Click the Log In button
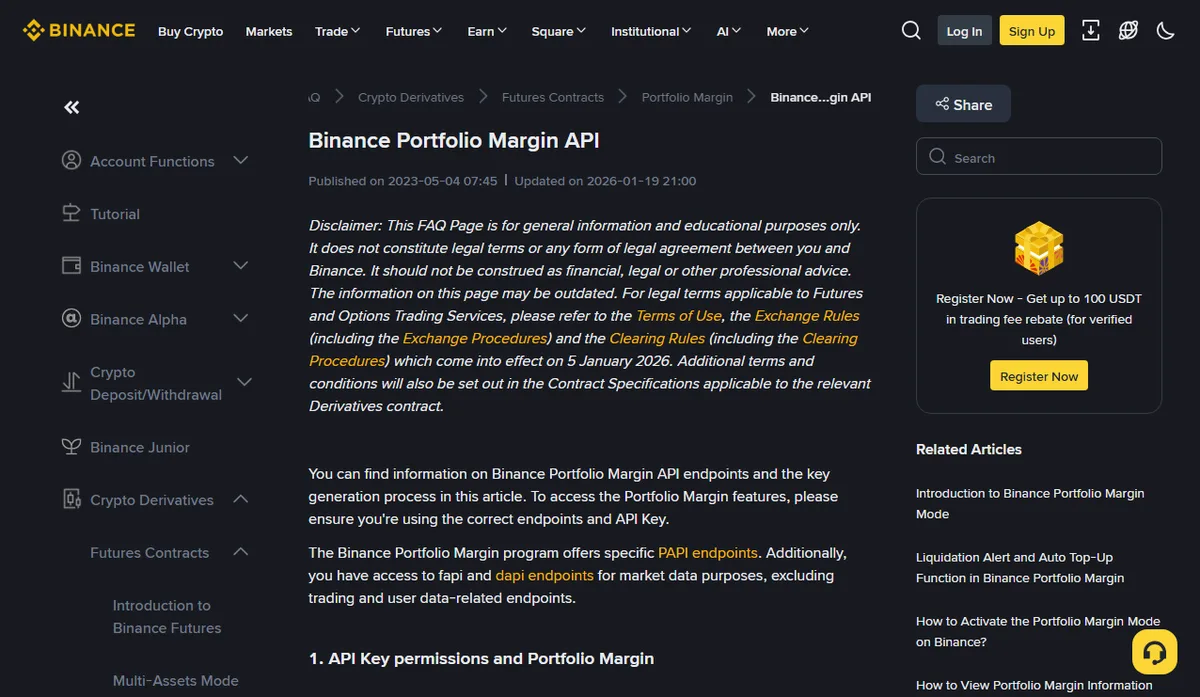This screenshot has width=1200, height=697. 964,31
